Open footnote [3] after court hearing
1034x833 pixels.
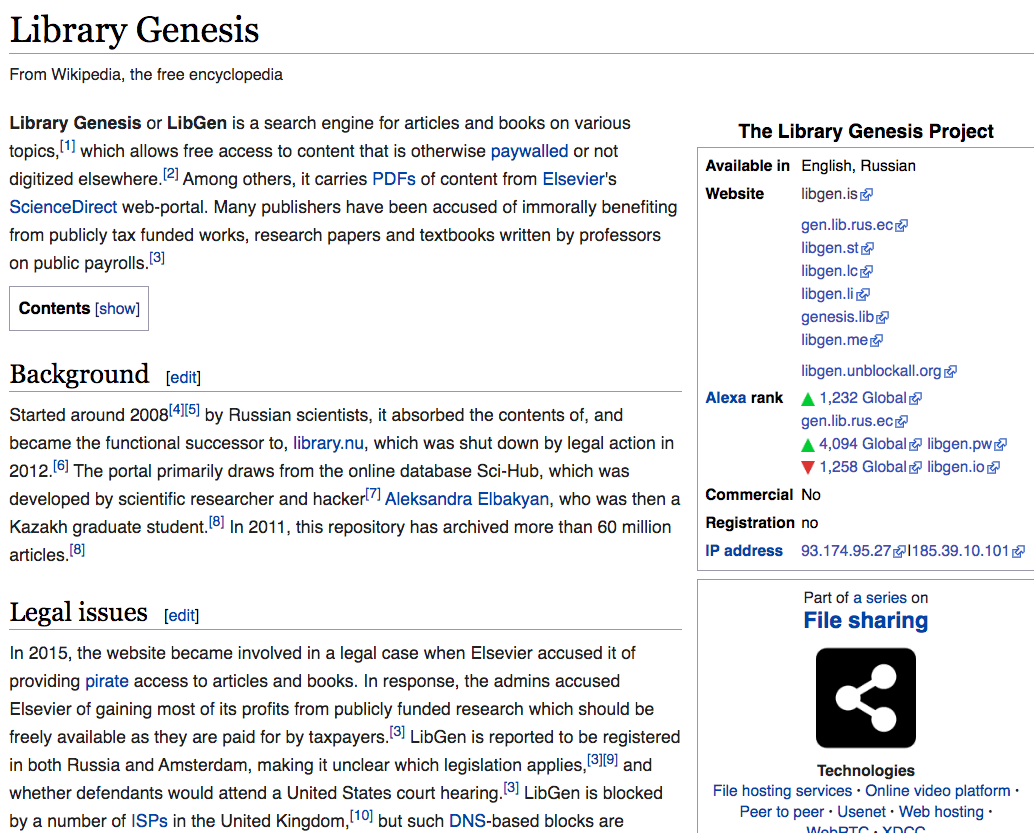(x=511, y=787)
